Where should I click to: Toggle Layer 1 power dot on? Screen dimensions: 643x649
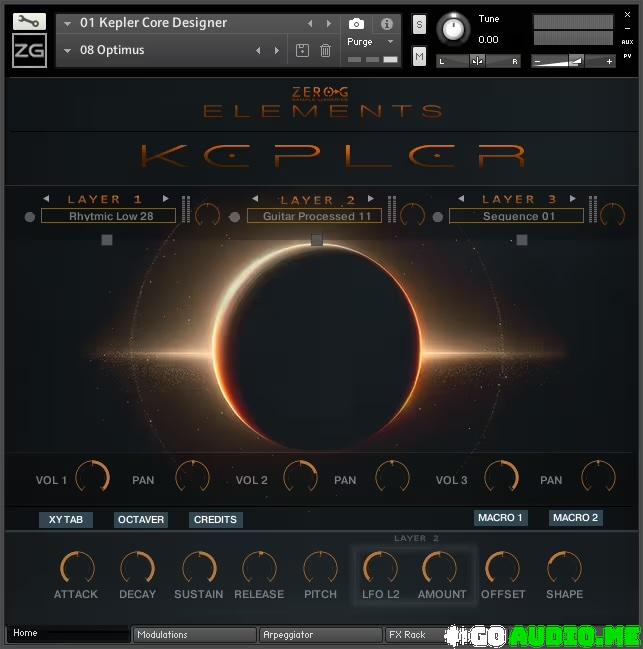[30, 217]
